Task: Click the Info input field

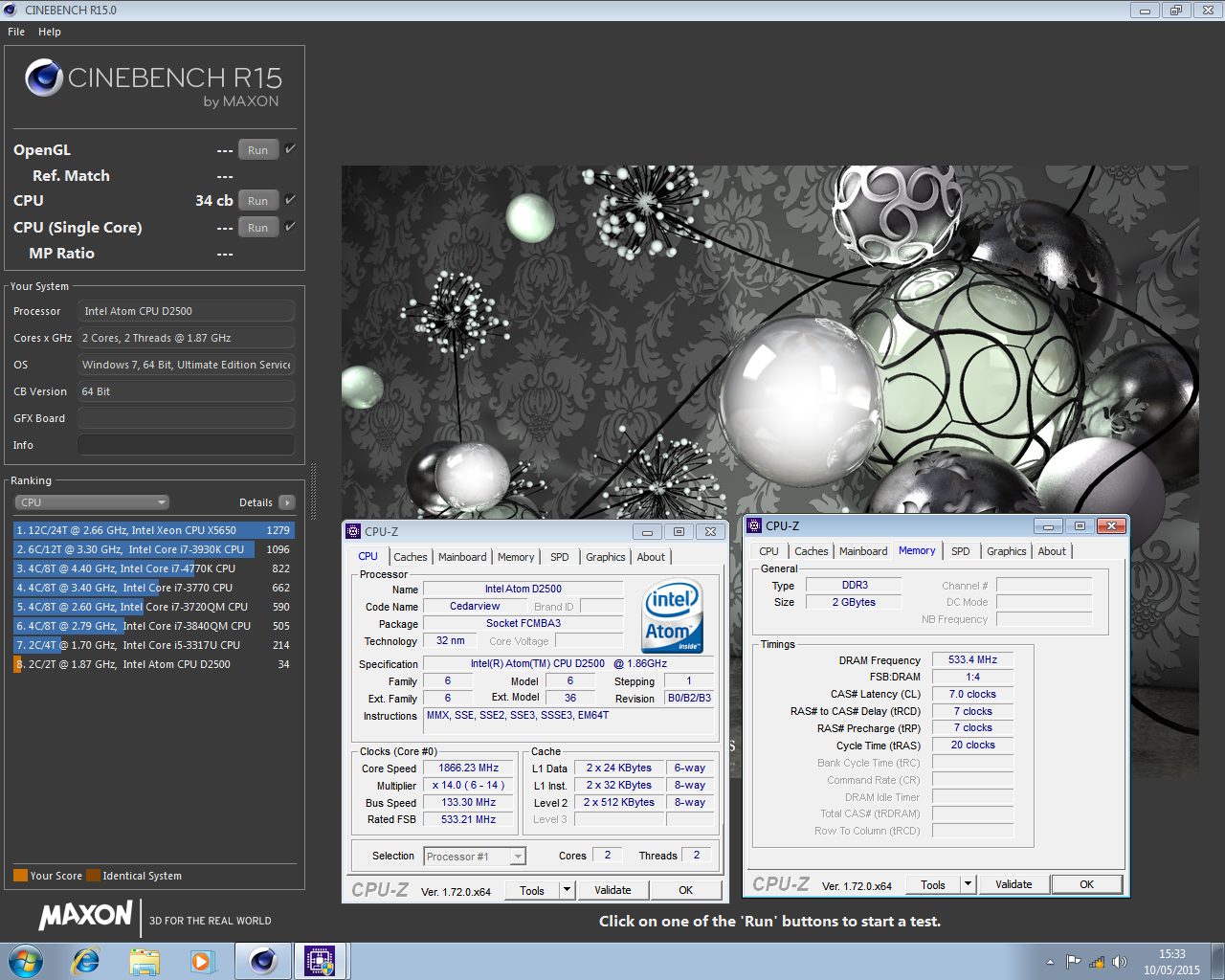Action: tap(186, 445)
